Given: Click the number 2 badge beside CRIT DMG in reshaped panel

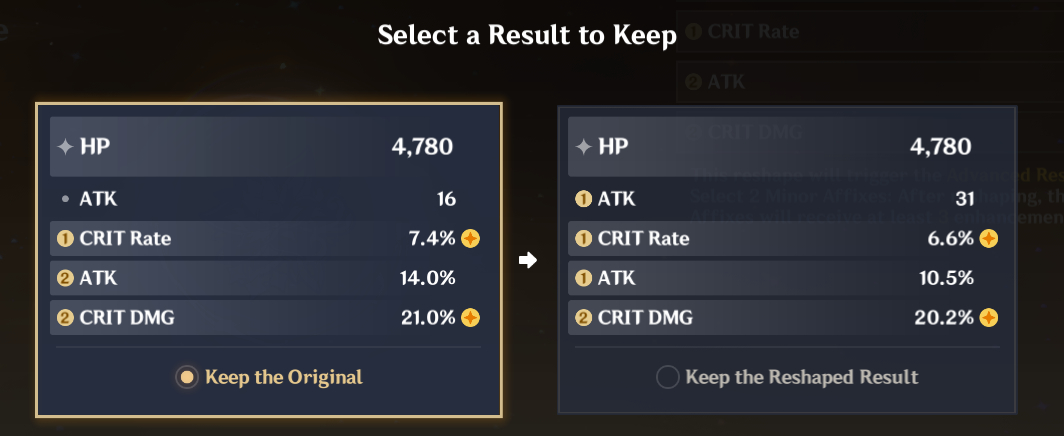Looking at the screenshot, I should tap(584, 318).
